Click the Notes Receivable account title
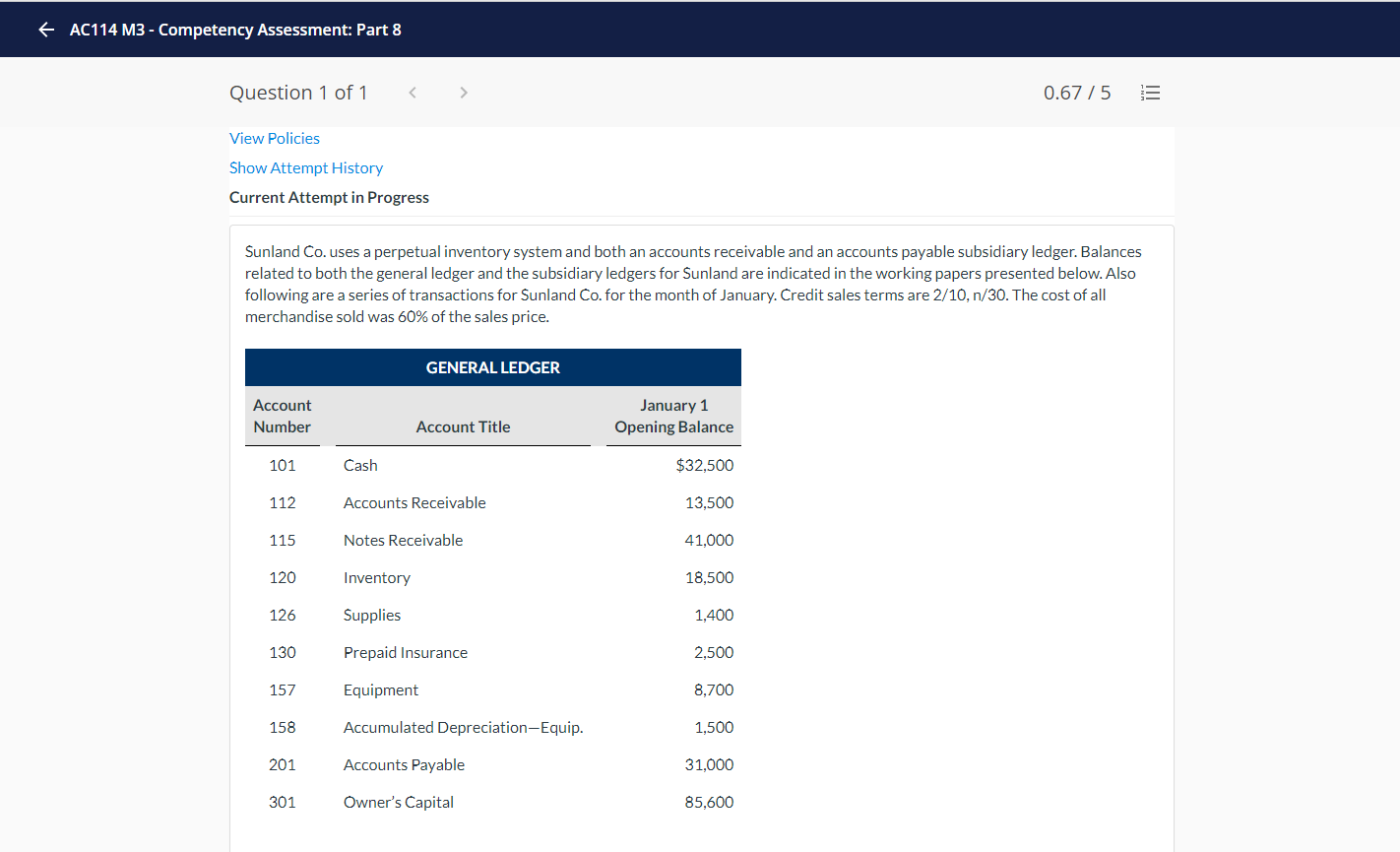This screenshot has width=1400, height=852. 403,540
